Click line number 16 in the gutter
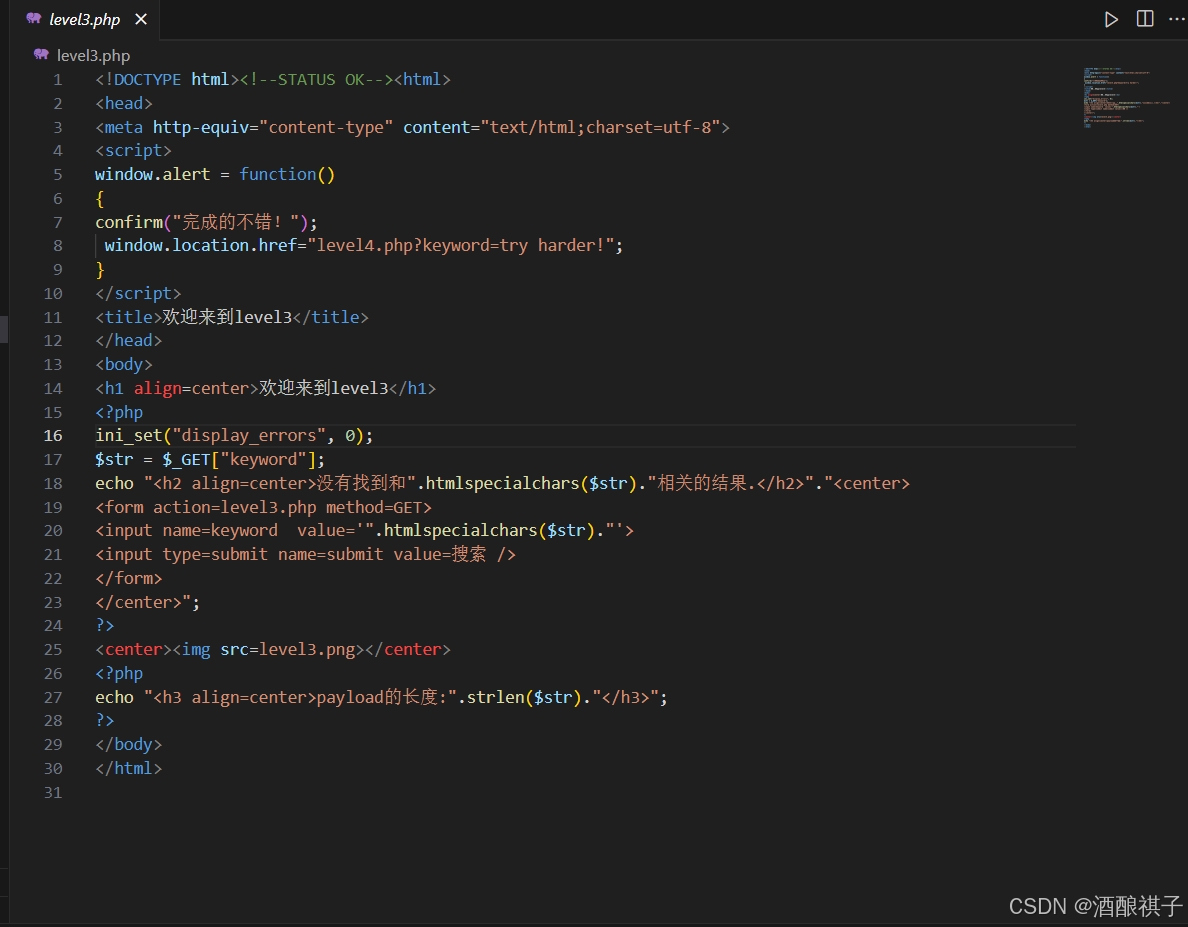Viewport: 1188px width, 927px height. tap(53, 435)
